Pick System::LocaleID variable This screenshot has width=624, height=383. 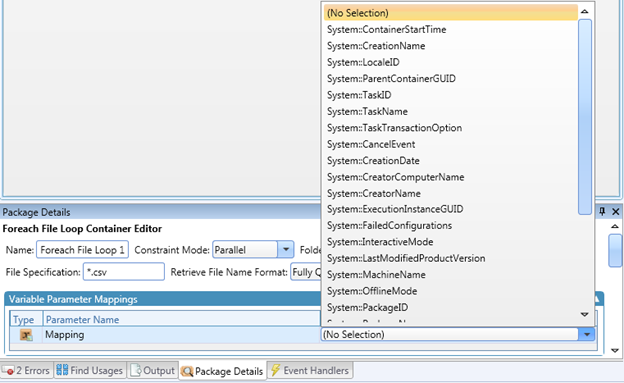450,62
